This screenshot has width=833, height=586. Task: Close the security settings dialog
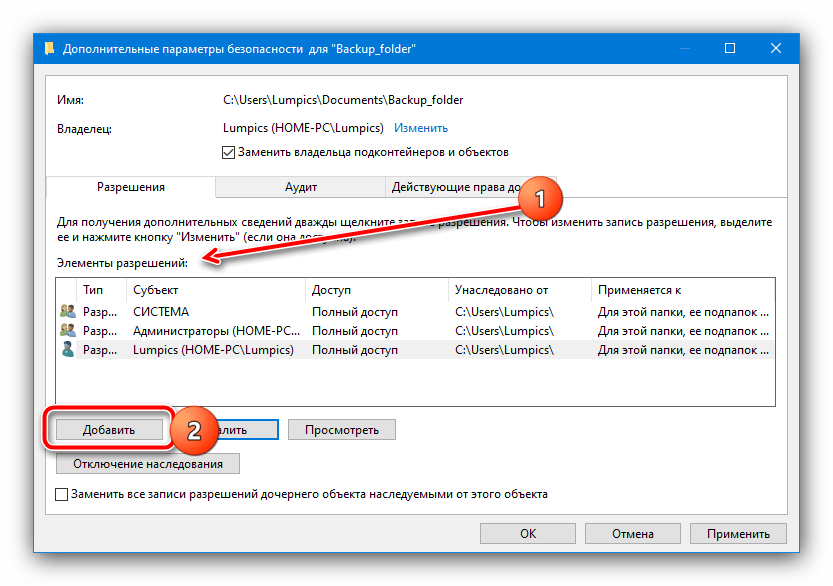pyautogui.click(x=776, y=47)
